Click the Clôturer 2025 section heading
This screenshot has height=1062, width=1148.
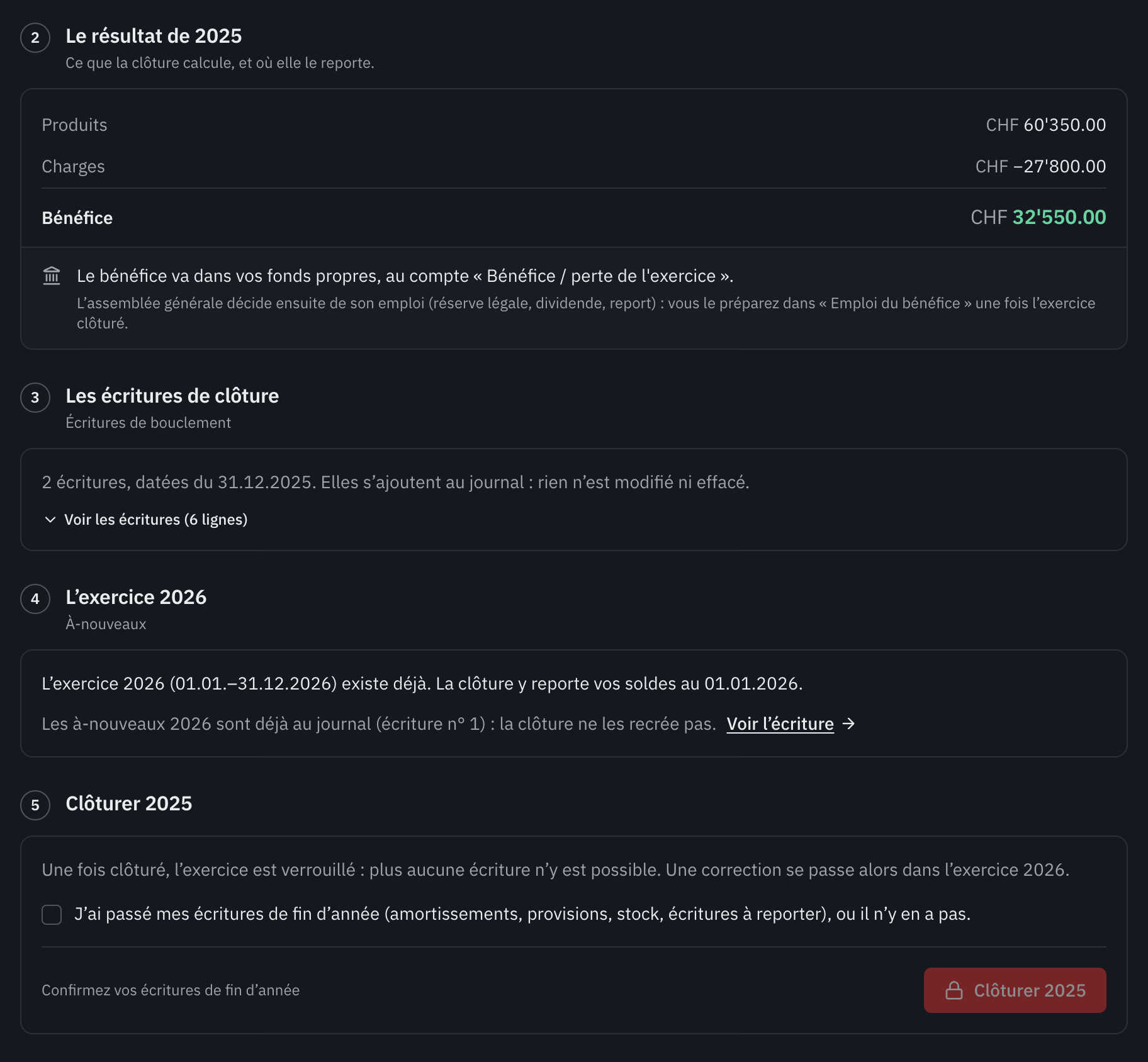pyautogui.click(x=128, y=803)
